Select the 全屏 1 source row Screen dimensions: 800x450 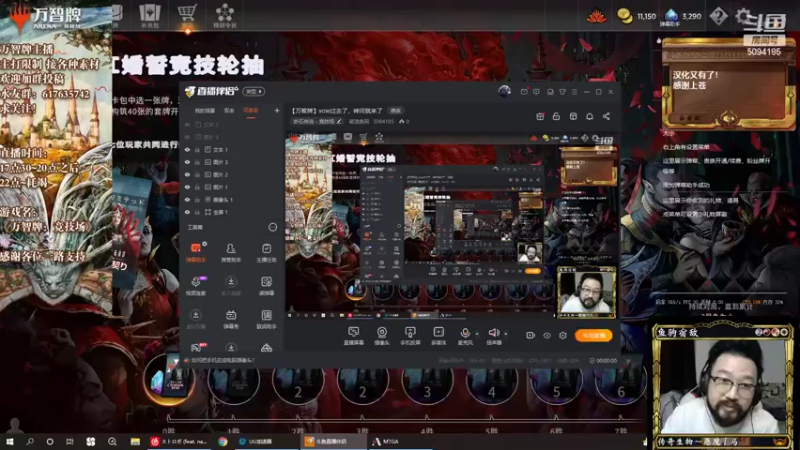232,212
